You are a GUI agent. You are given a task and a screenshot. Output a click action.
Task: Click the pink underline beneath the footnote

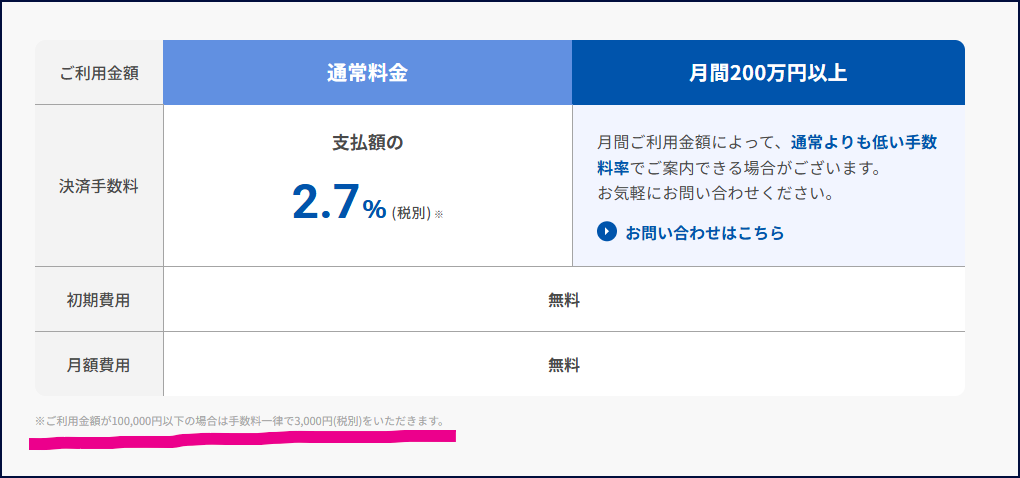tap(240, 439)
